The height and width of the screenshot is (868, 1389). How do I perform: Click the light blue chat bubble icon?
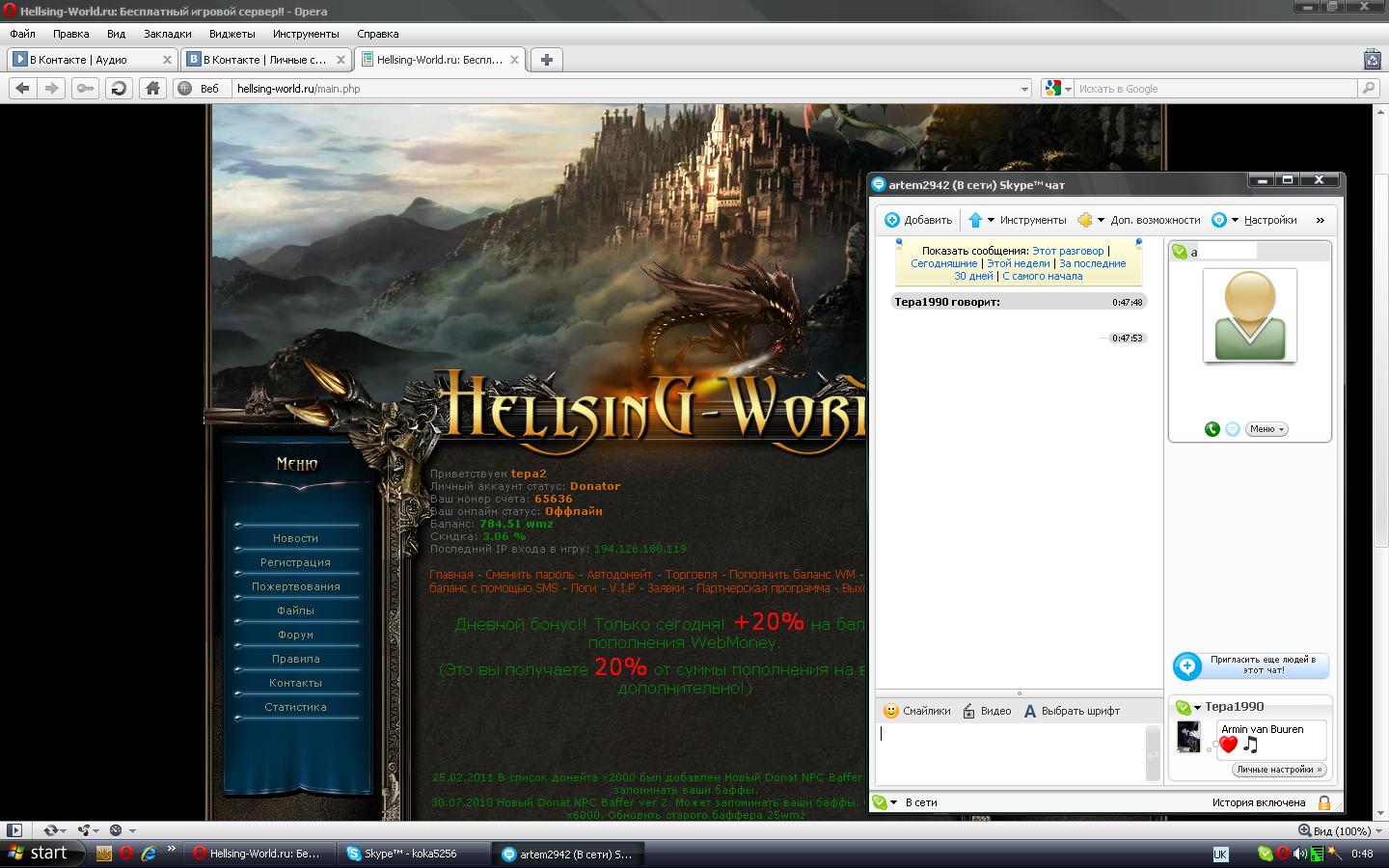(x=1232, y=429)
